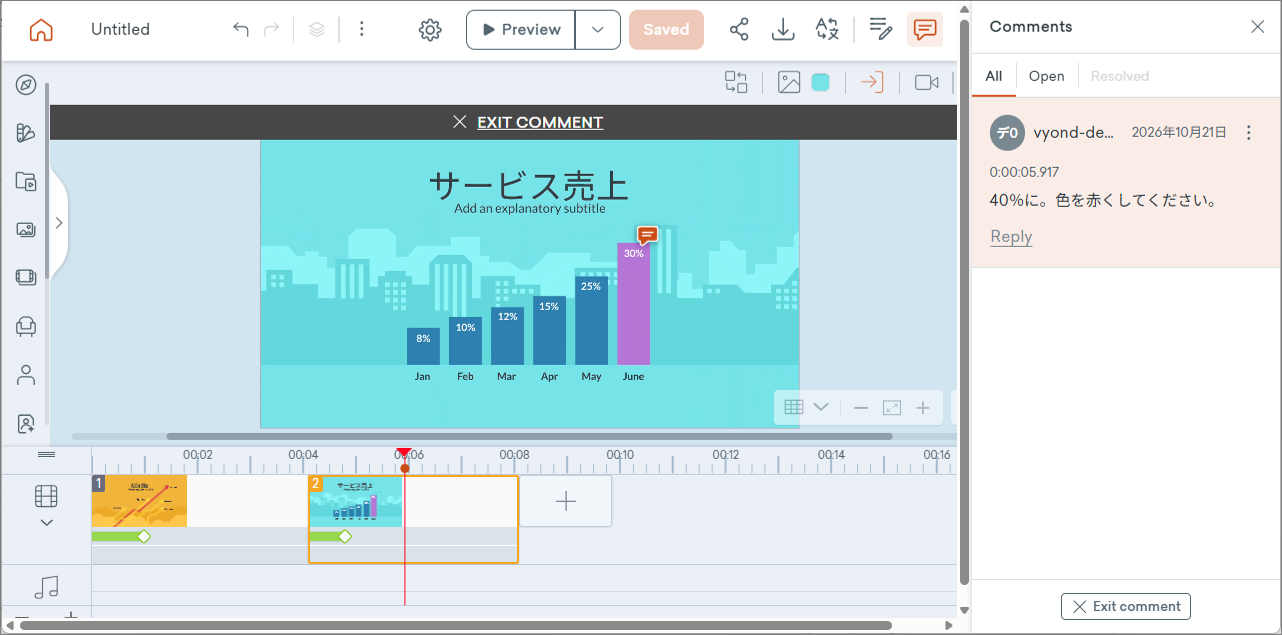Viewport: 1282px width, 635px height.
Task: Click the swap scene replace icon
Action: 736,82
